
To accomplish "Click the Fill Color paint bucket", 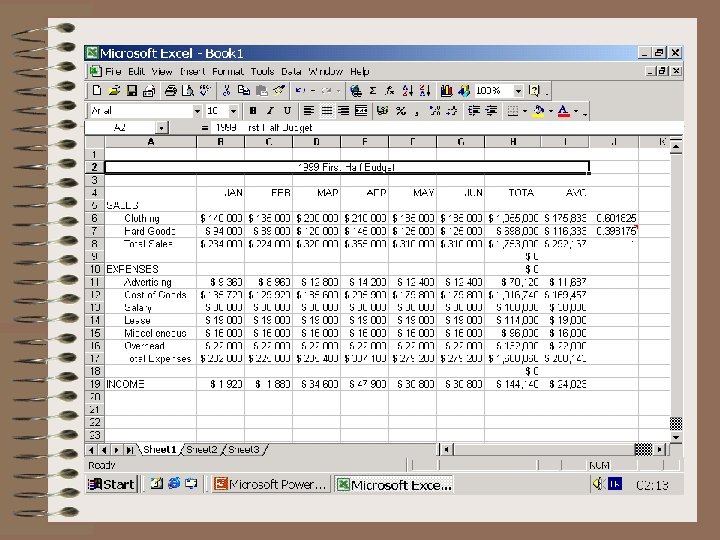I will 539,111.
